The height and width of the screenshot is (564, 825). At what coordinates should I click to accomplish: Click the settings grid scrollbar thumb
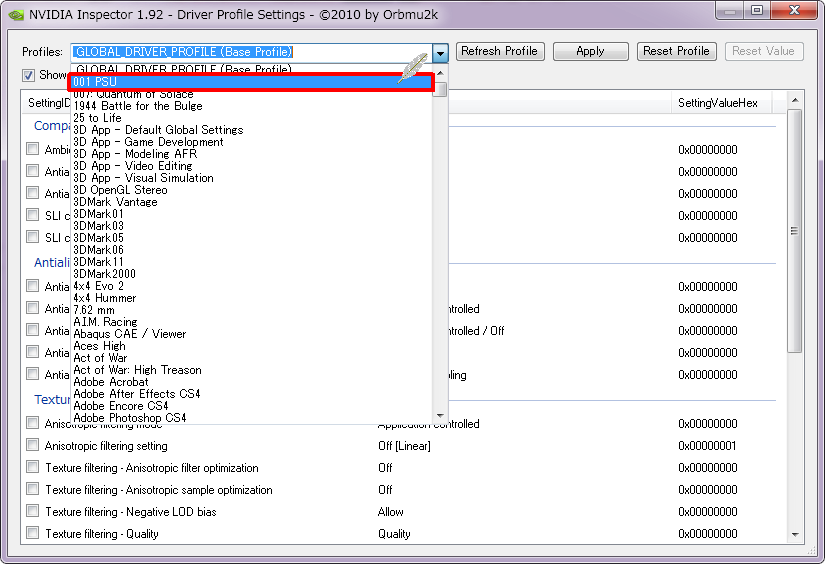pyautogui.click(x=795, y=230)
